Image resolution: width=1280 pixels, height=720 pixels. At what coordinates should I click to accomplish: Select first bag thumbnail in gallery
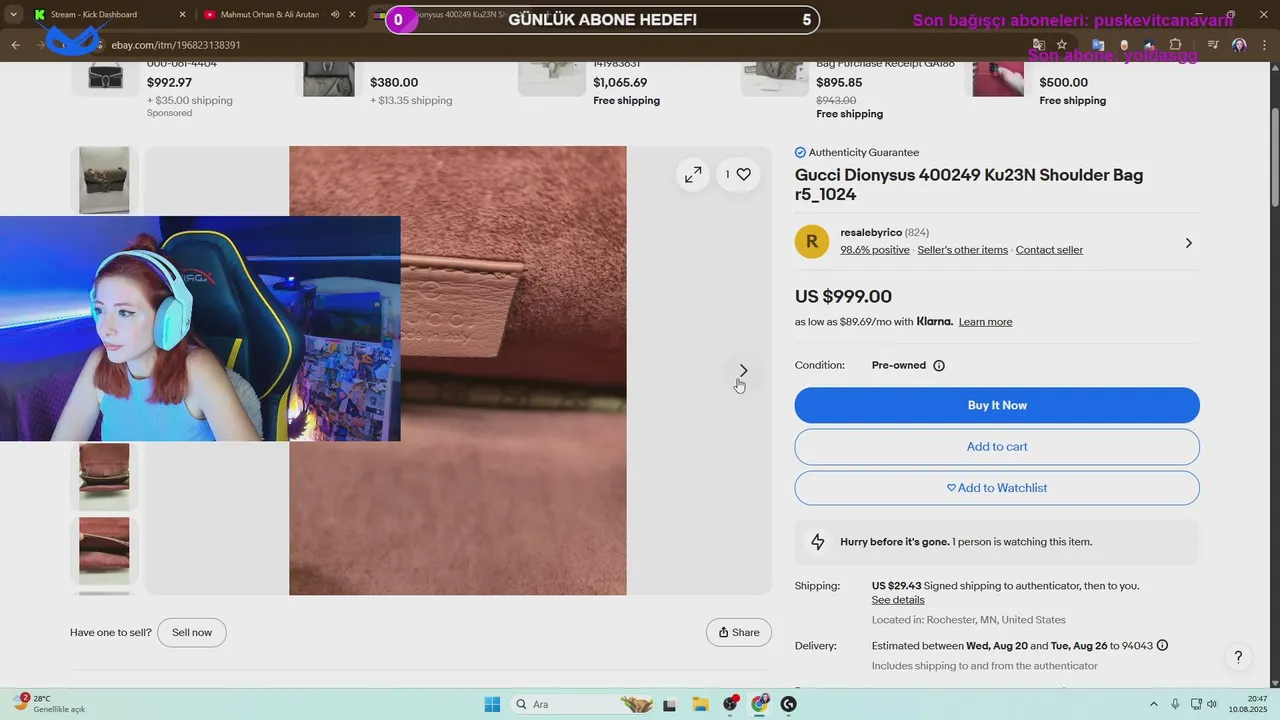coord(104,180)
